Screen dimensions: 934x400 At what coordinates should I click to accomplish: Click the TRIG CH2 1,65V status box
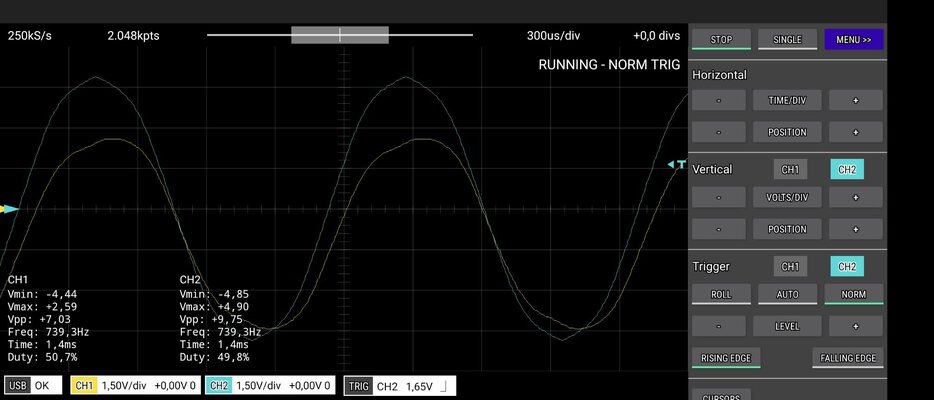point(400,386)
